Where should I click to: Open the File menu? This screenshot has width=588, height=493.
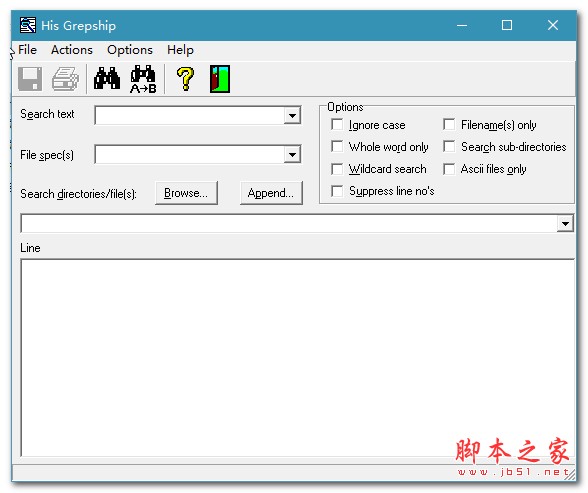tap(27, 50)
